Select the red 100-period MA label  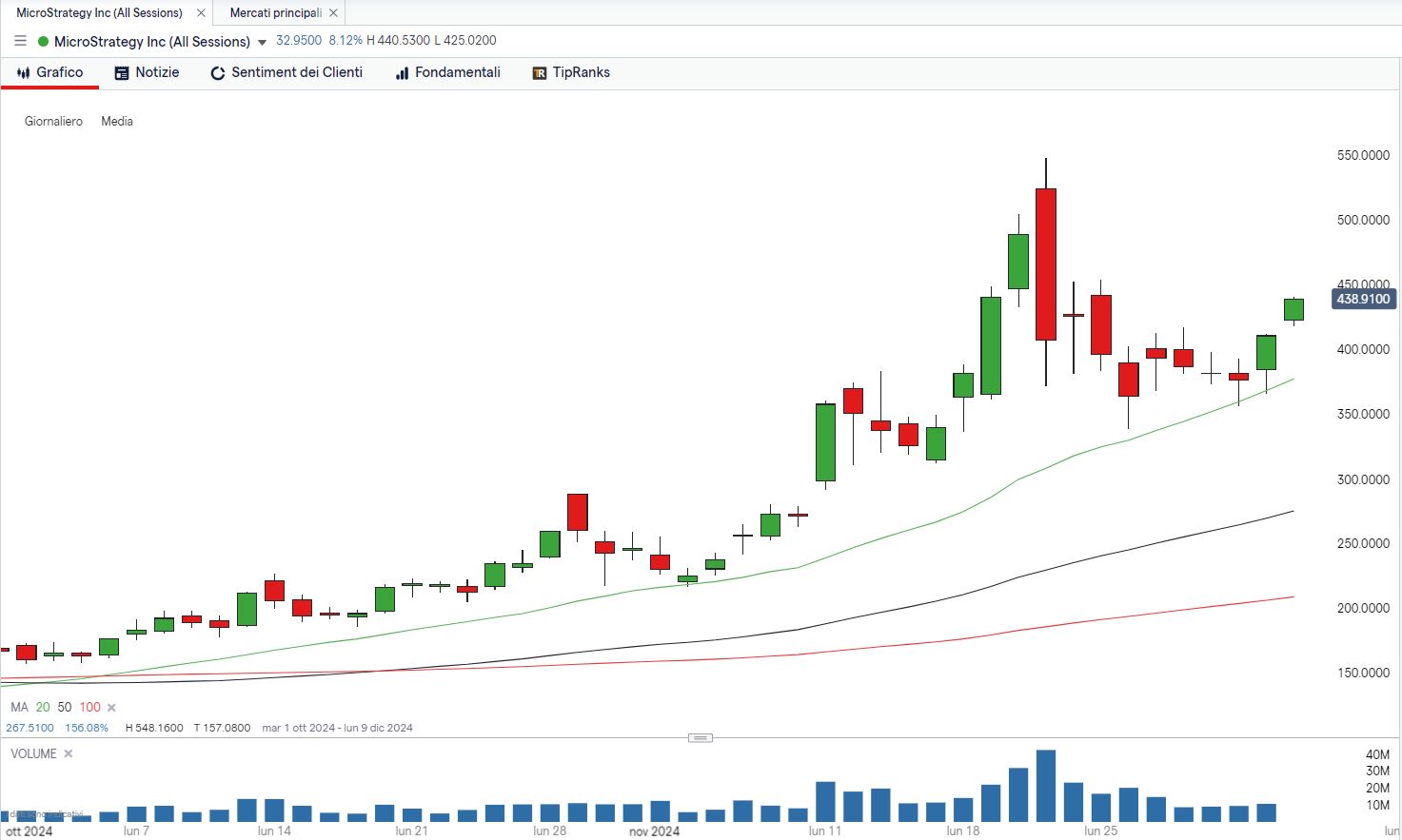coord(90,708)
